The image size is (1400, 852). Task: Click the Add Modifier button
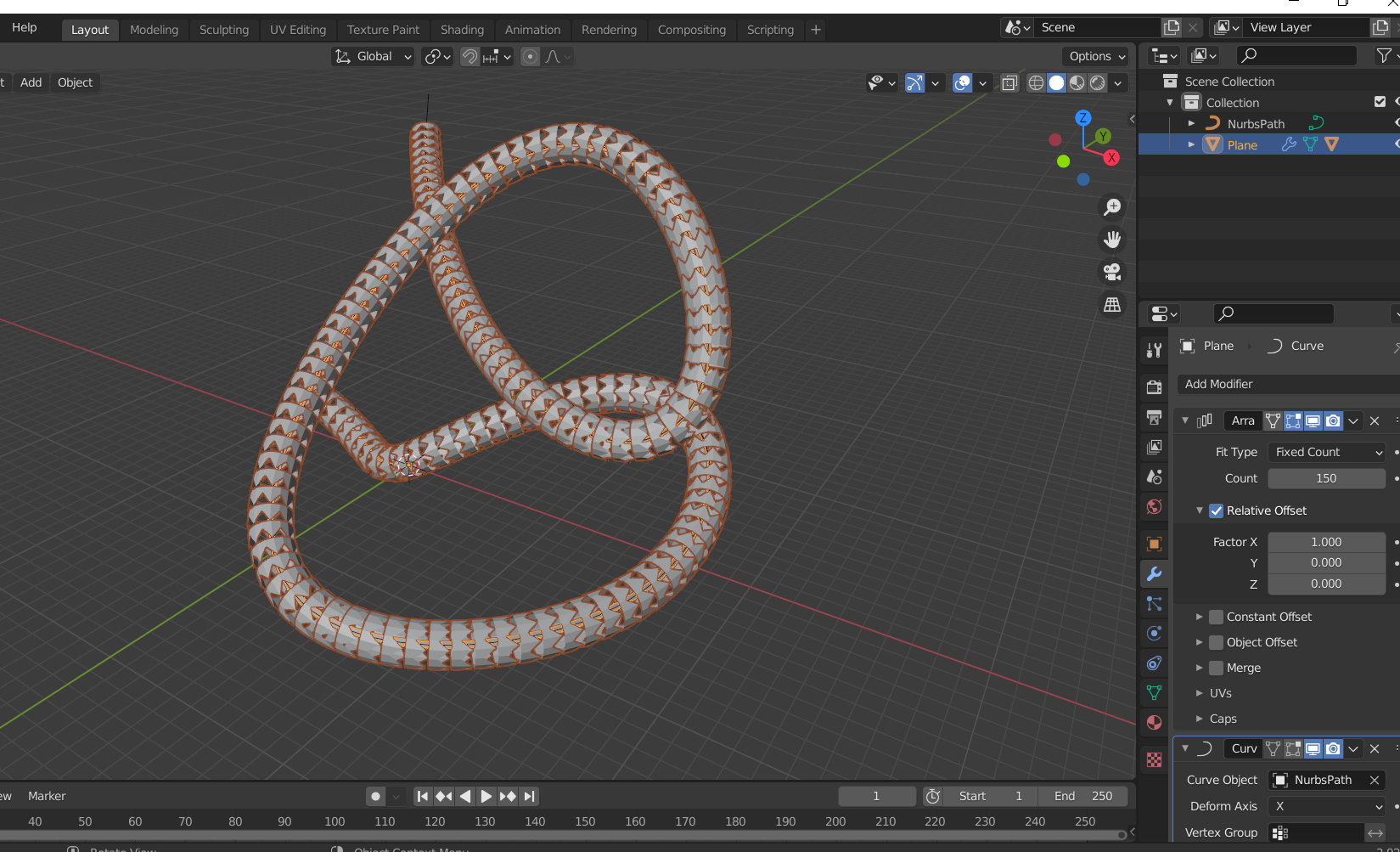pyautogui.click(x=1218, y=384)
